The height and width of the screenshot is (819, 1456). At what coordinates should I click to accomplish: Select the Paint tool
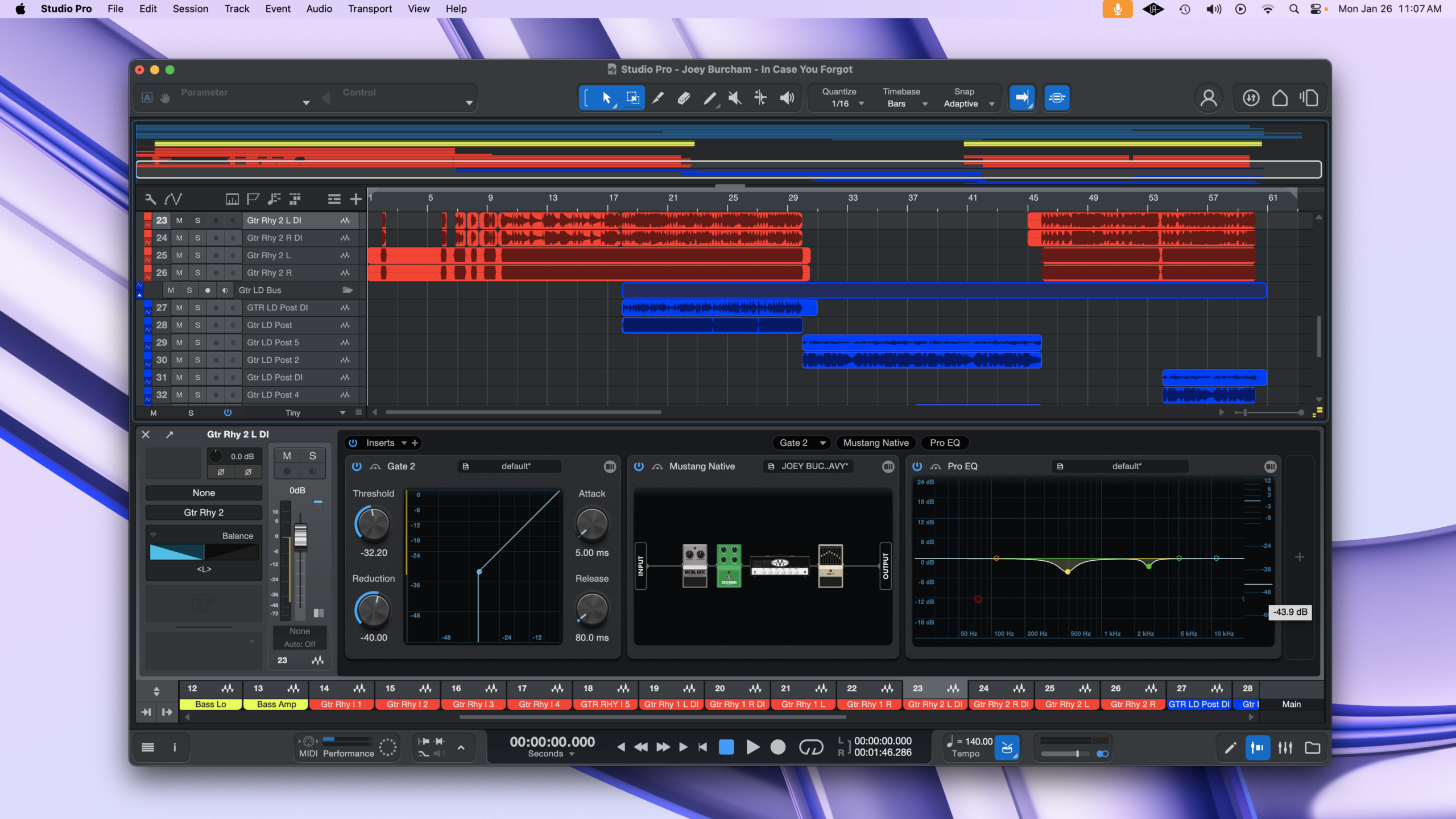709,97
